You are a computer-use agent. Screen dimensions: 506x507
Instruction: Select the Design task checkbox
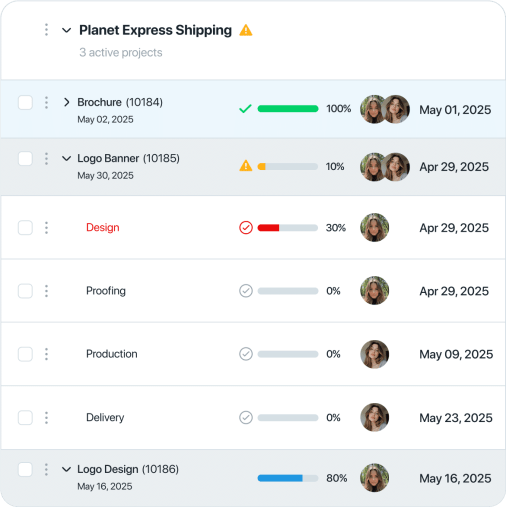[x=25, y=228]
